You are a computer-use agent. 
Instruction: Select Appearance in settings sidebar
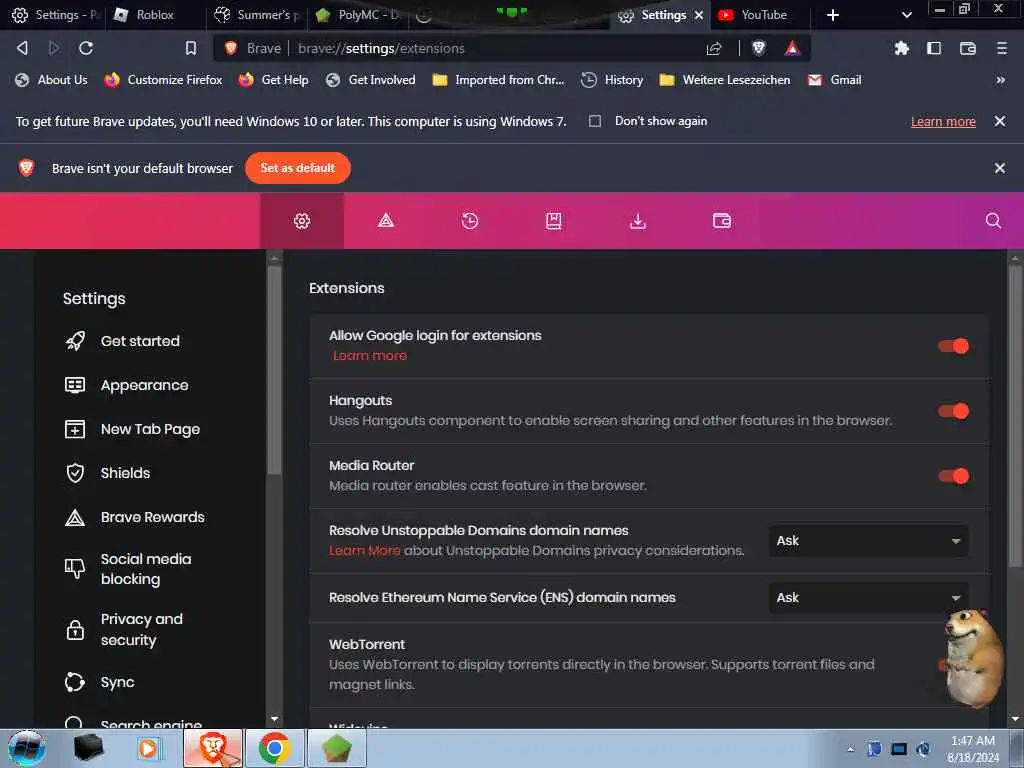point(144,385)
